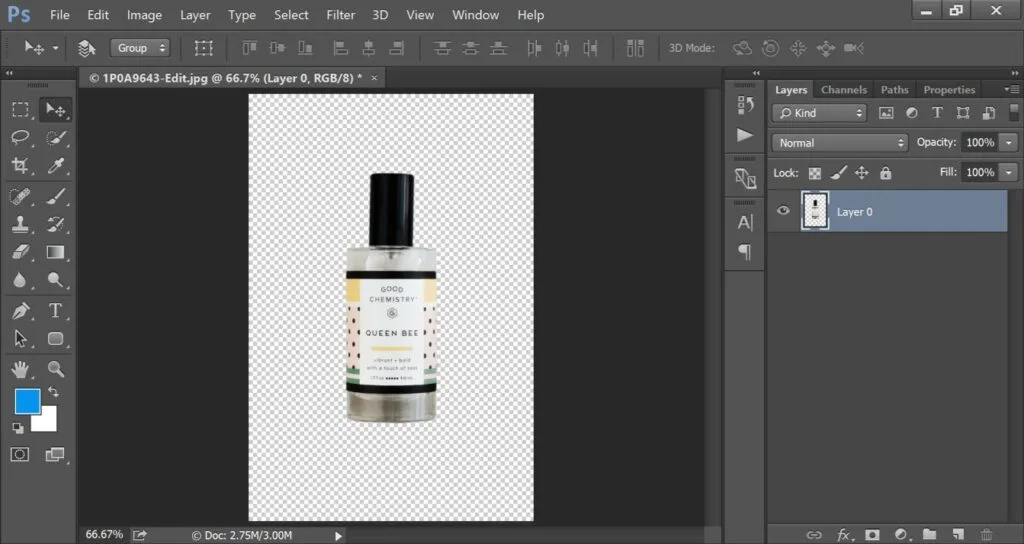Select the Gradient tool
This screenshot has width=1024, height=544.
pos(56,252)
